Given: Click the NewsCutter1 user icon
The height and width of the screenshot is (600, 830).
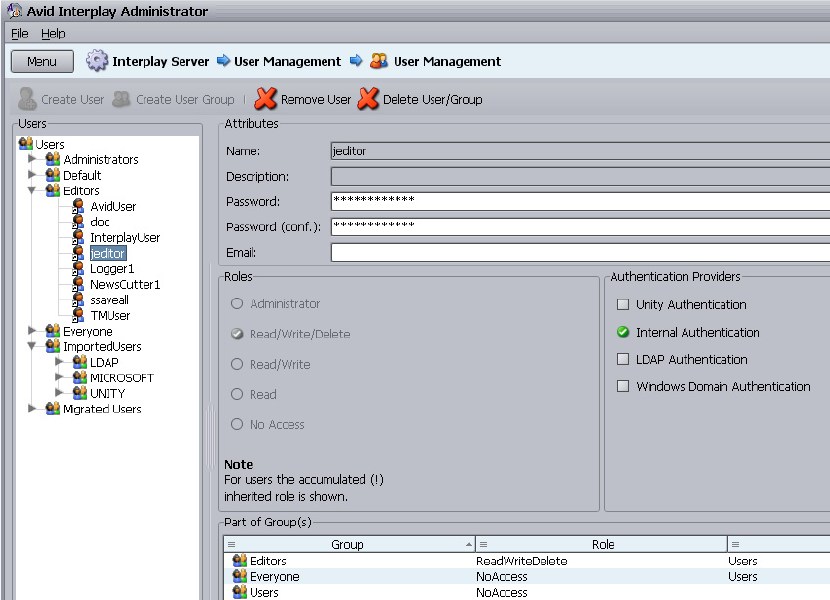Looking at the screenshot, I should [78, 284].
